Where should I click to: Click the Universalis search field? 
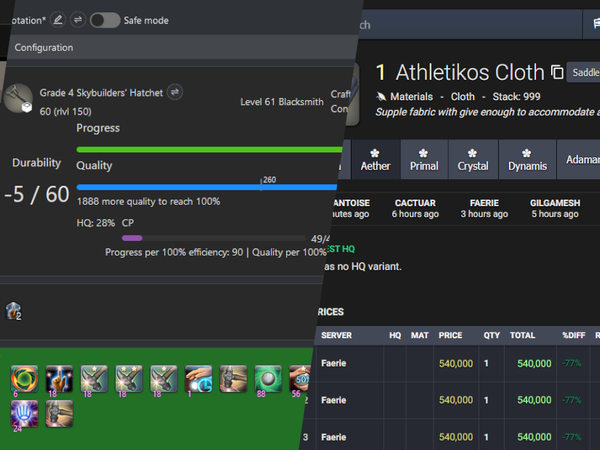coord(469,25)
